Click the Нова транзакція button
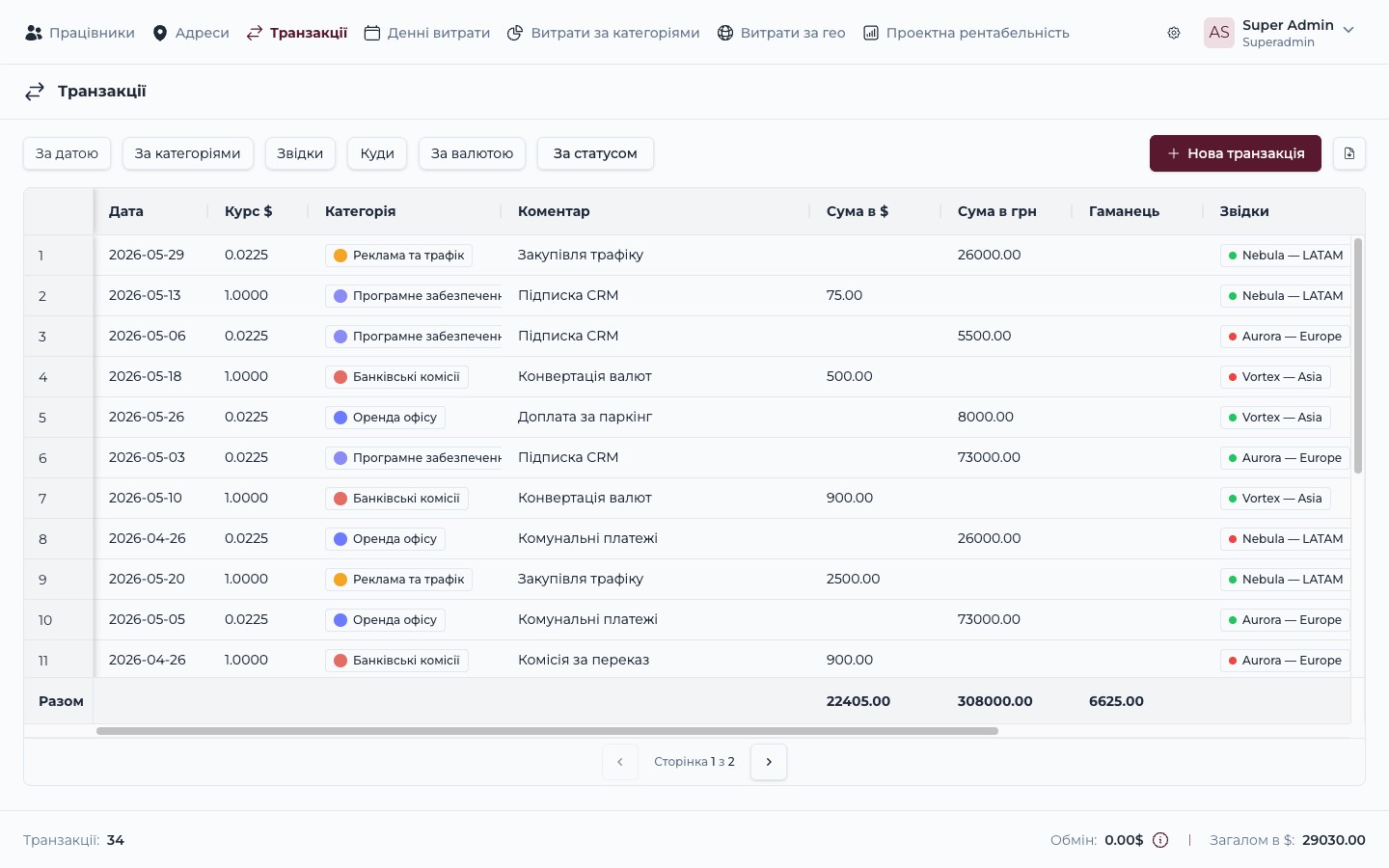Image resolution: width=1389 pixels, height=868 pixels. 1236,153
